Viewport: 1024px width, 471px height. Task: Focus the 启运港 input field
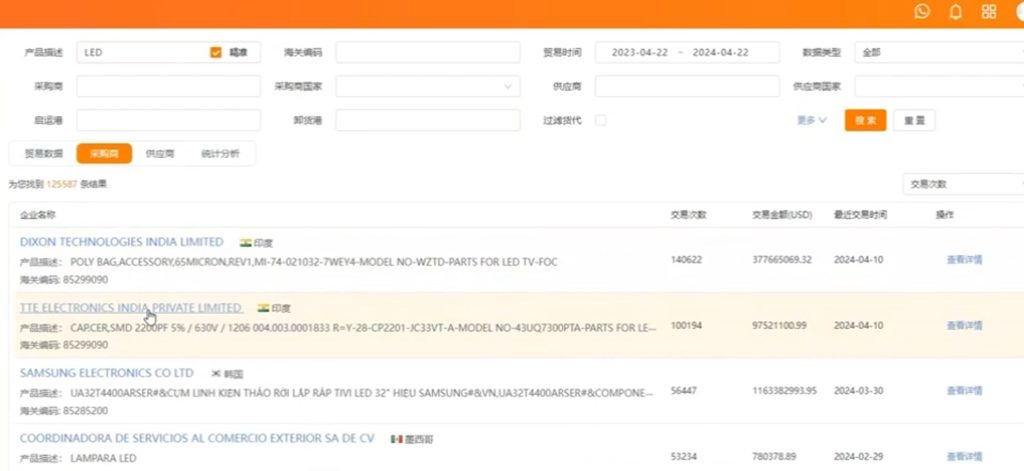168,120
